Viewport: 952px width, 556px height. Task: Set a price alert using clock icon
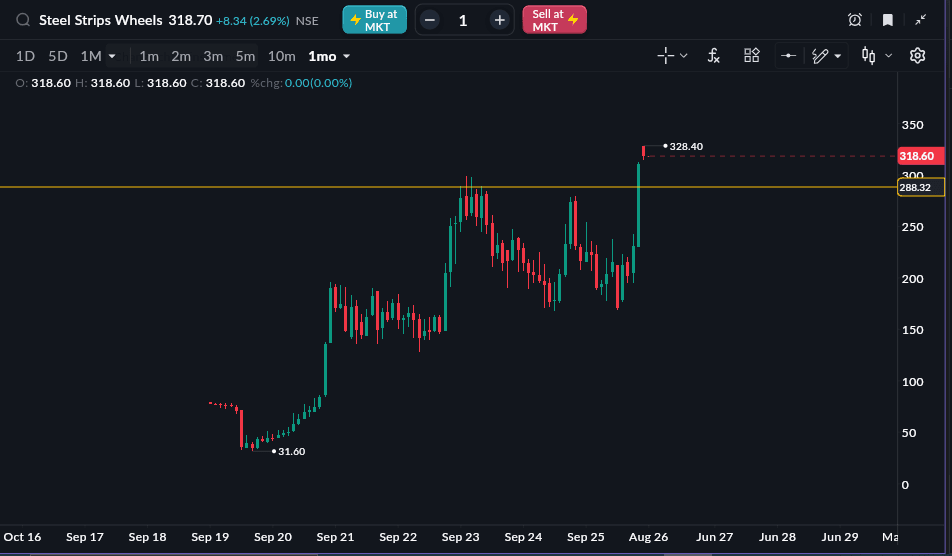click(855, 20)
